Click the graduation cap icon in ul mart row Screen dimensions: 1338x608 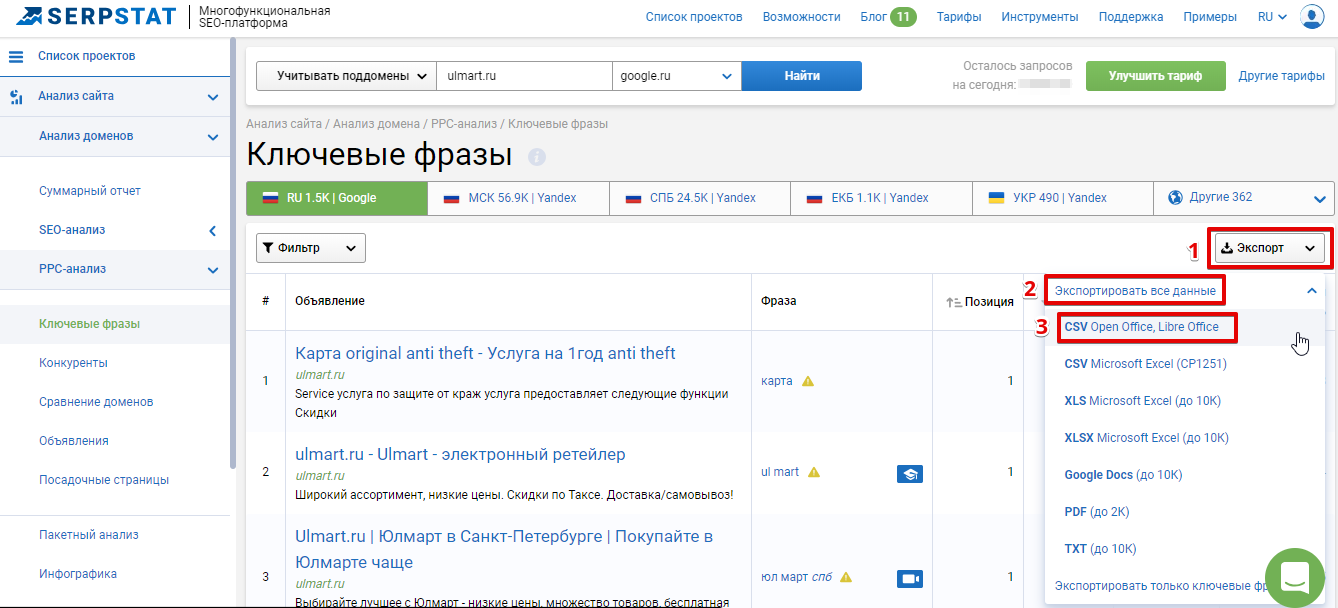click(910, 474)
